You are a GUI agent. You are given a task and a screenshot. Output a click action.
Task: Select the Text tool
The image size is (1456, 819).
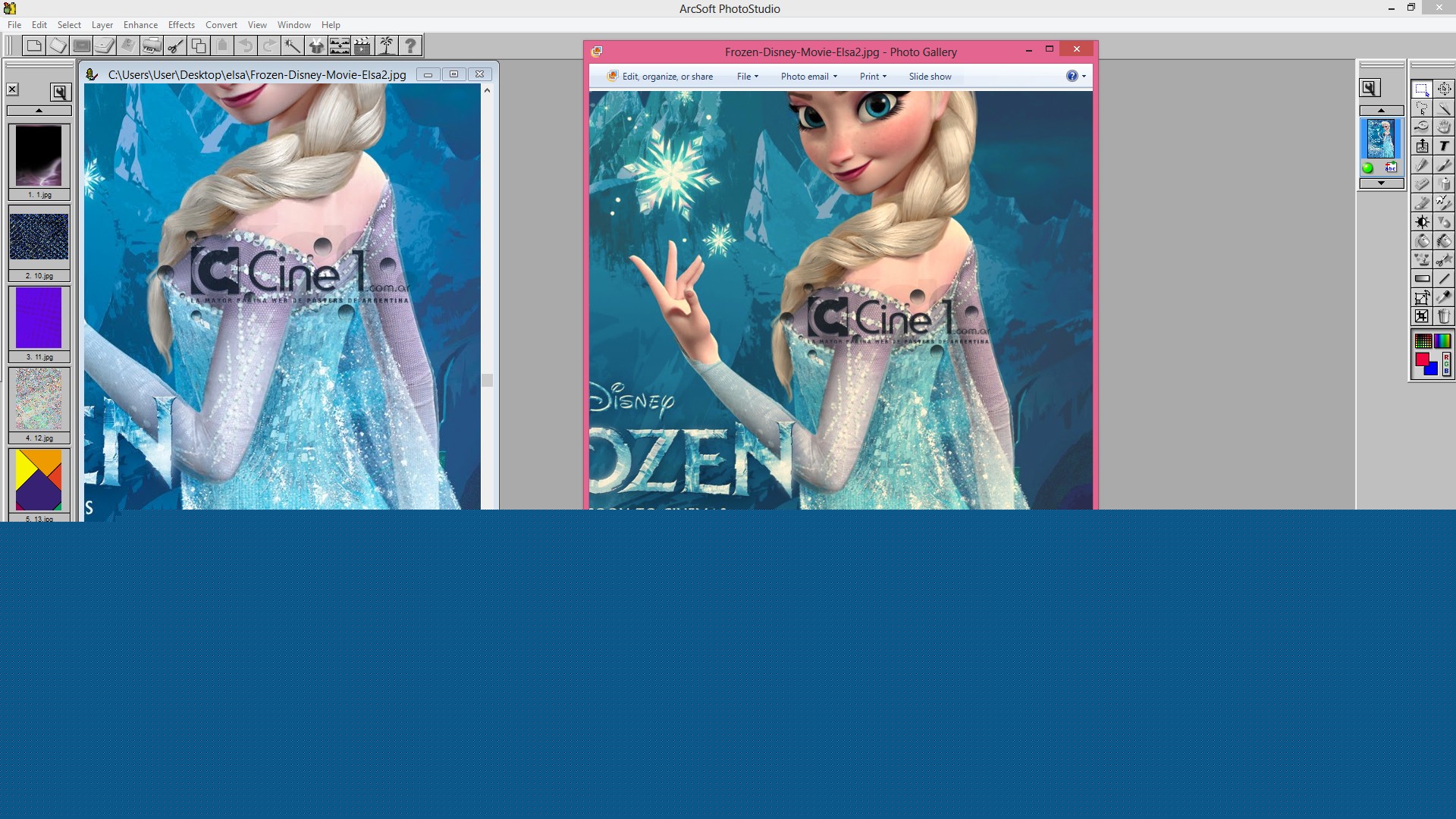[1444, 146]
